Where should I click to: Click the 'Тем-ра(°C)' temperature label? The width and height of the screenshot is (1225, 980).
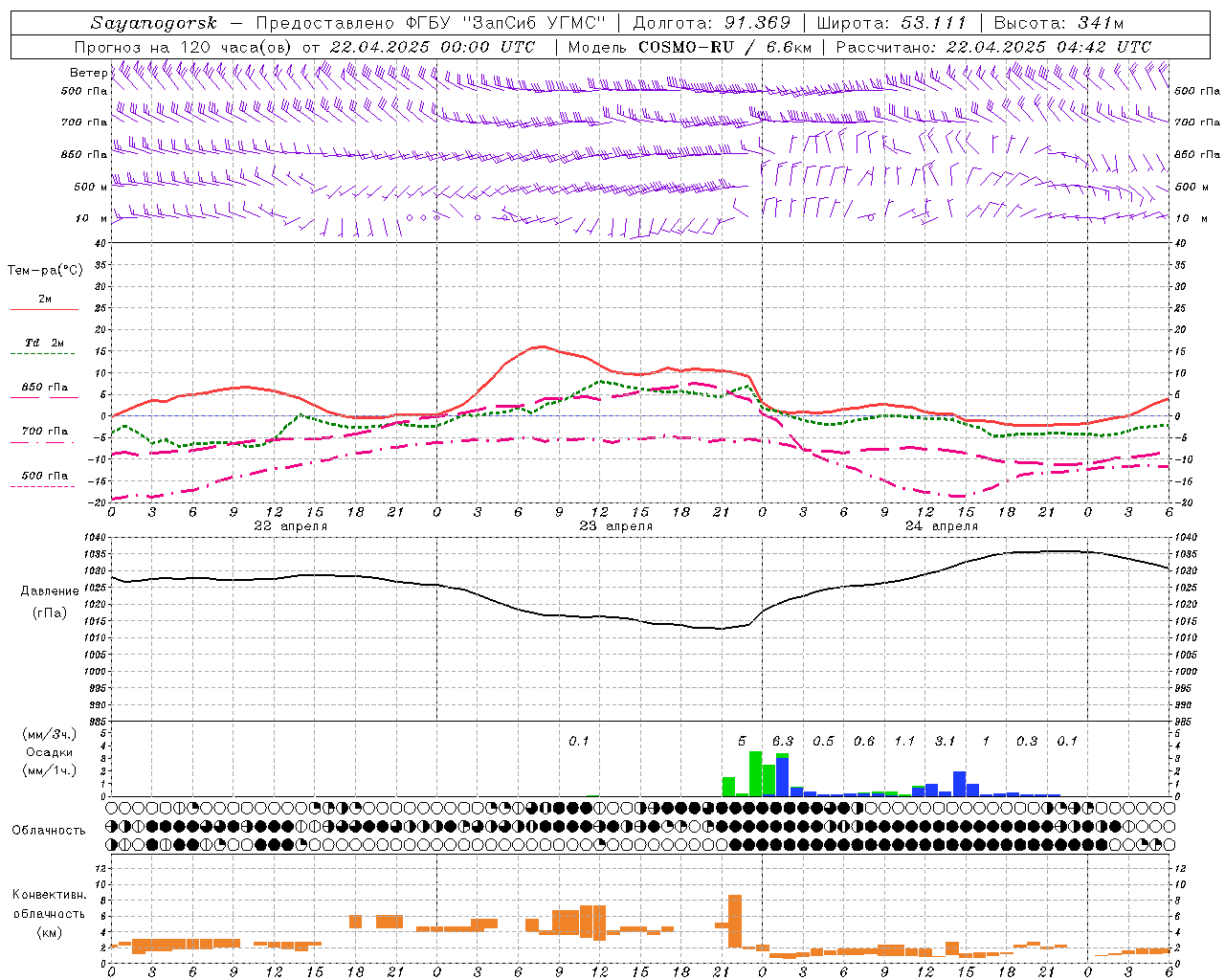point(45,271)
